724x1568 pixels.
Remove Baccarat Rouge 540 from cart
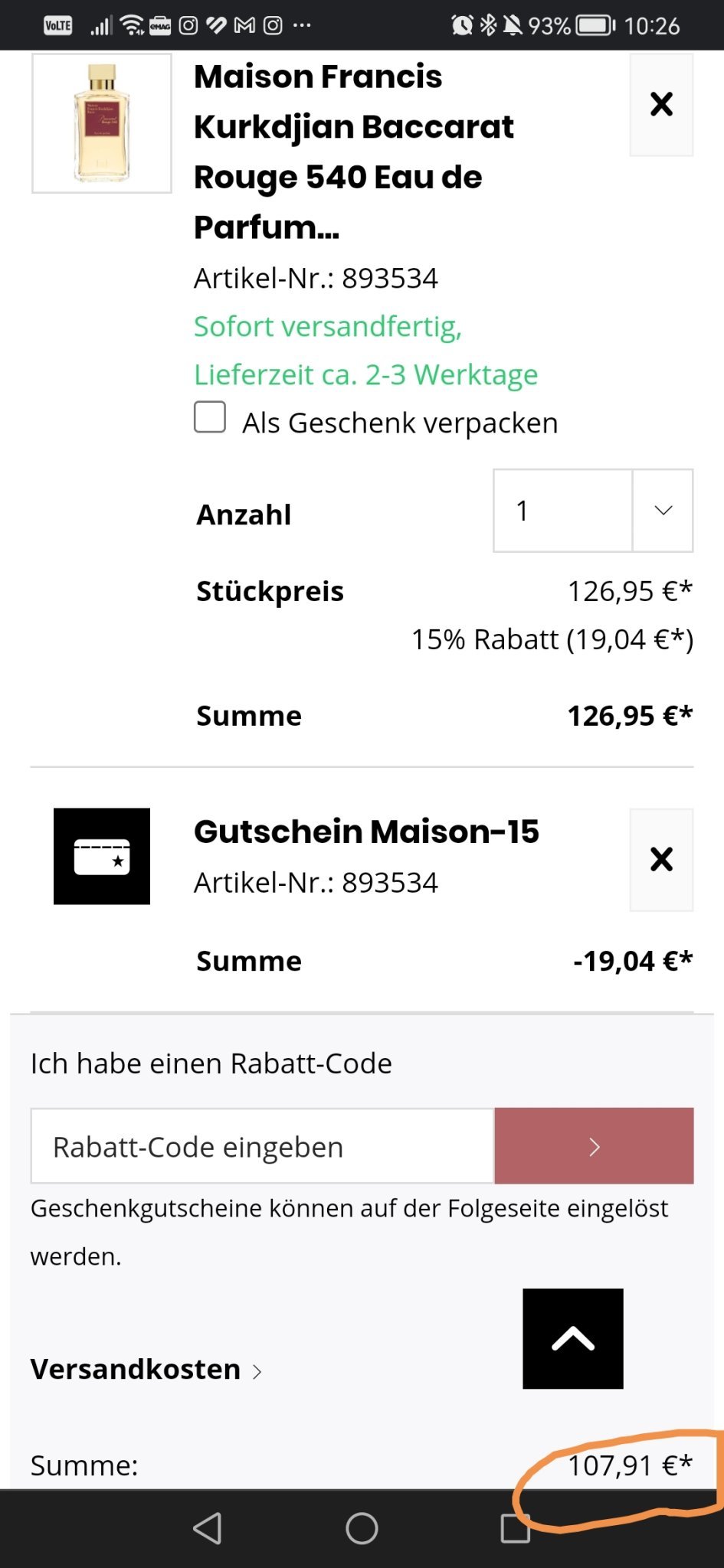point(661,104)
